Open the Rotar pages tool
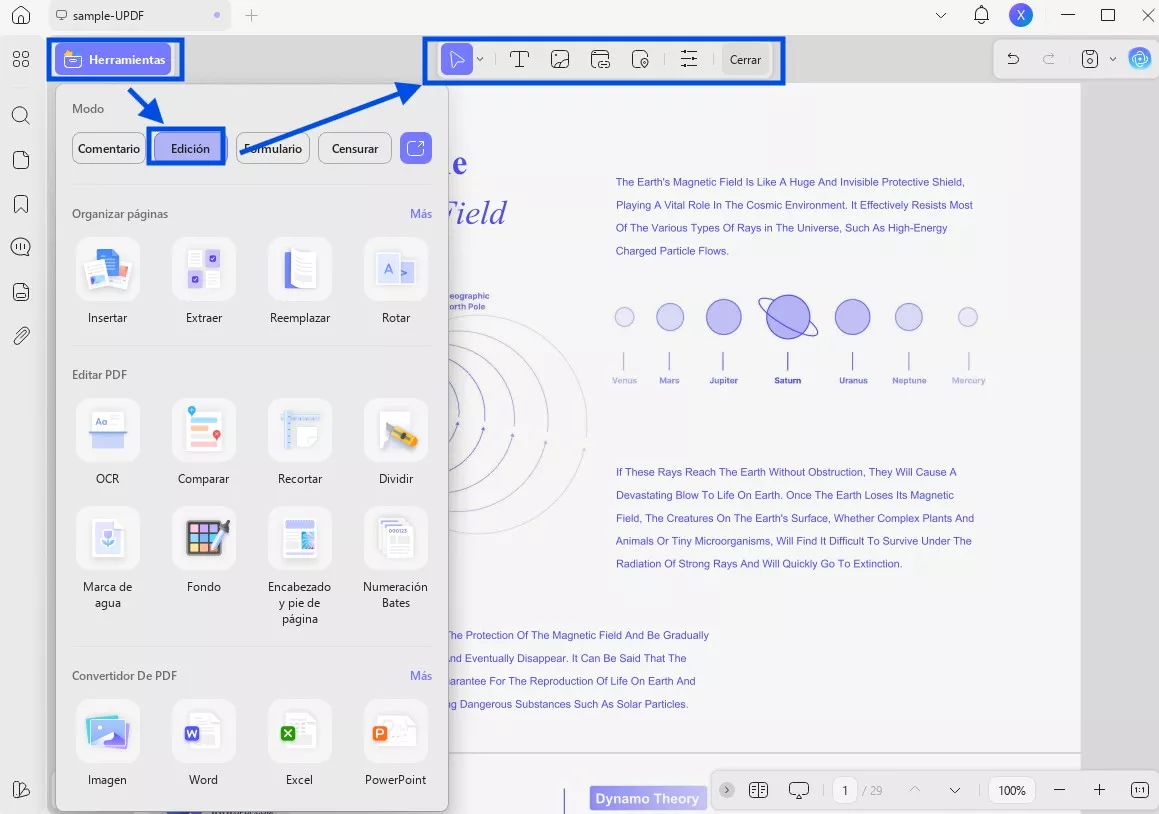This screenshot has width=1159, height=814. [396, 281]
